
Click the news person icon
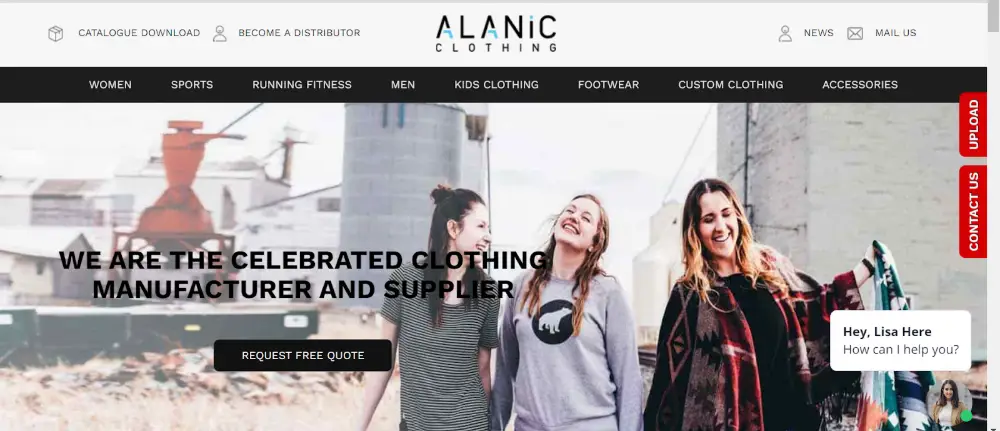(785, 33)
